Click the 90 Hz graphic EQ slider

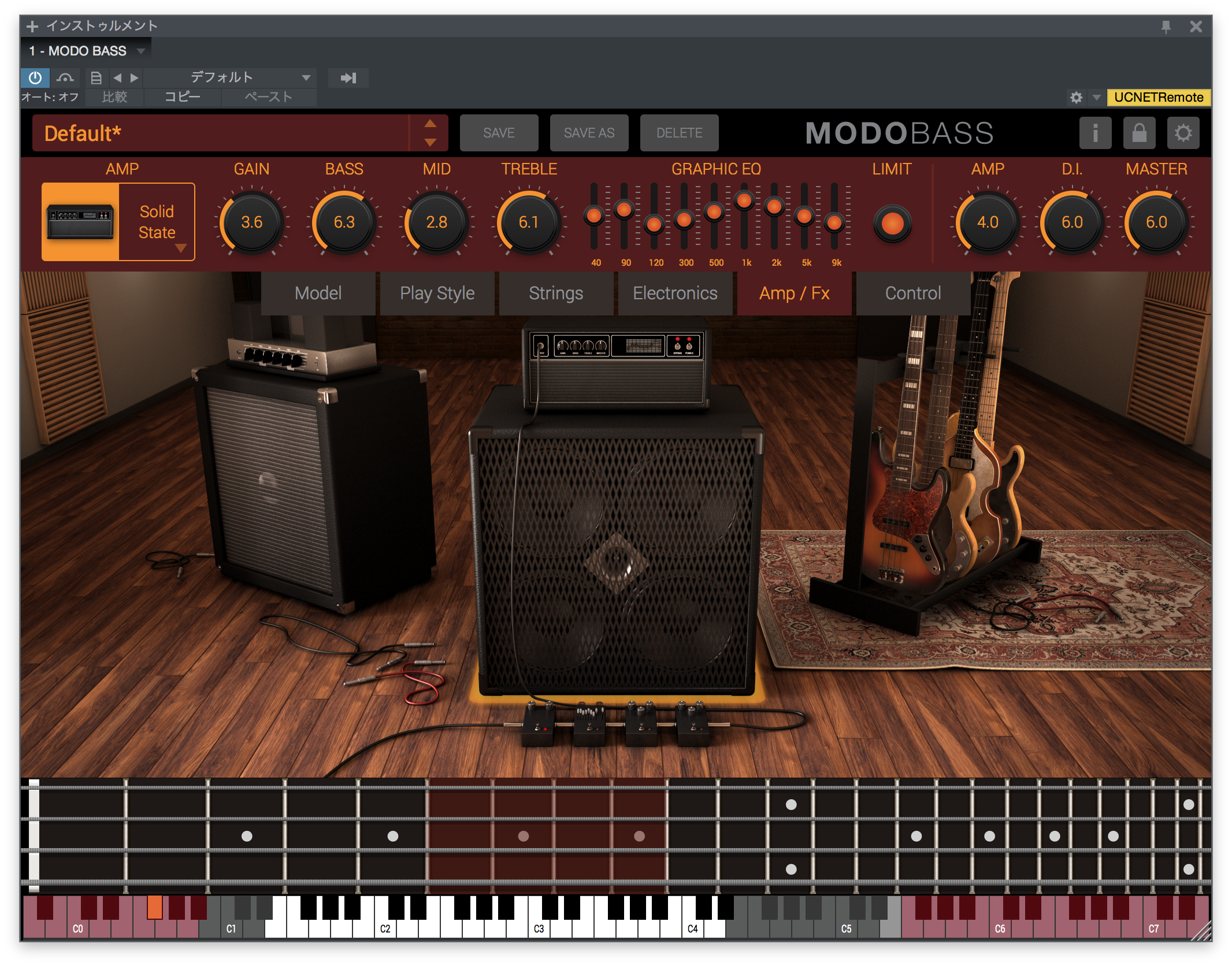point(624,209)
